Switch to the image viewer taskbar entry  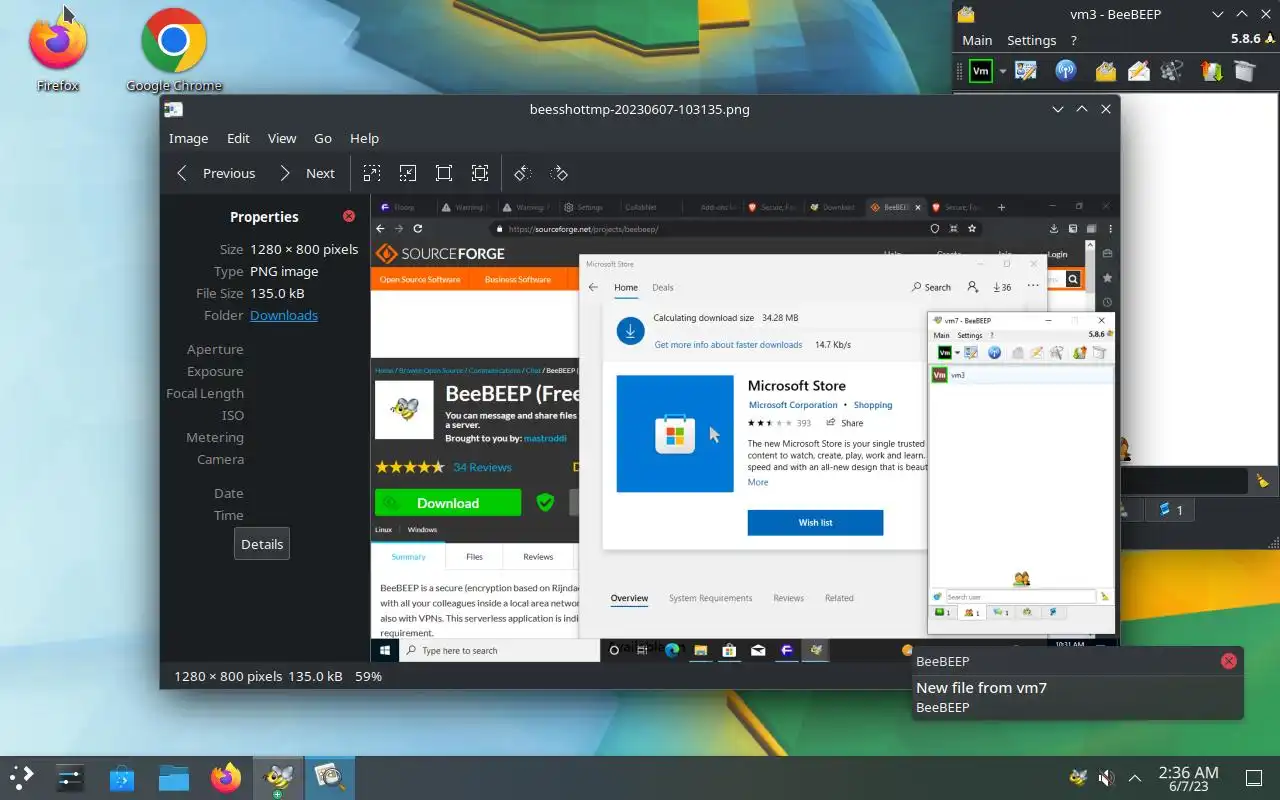329,777
